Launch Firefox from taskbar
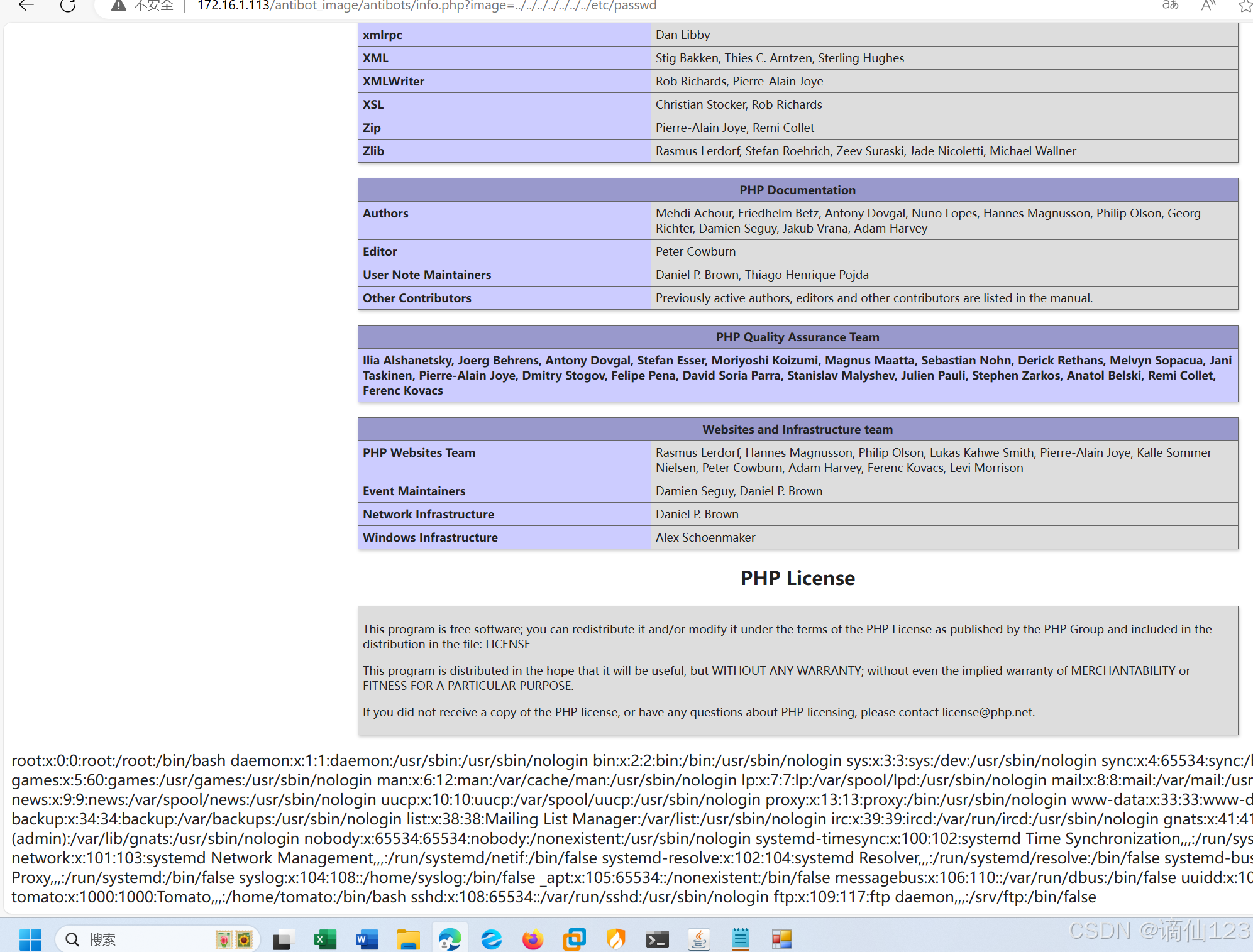Screen dimensions: 1253x952 click(x=533, y=939)
